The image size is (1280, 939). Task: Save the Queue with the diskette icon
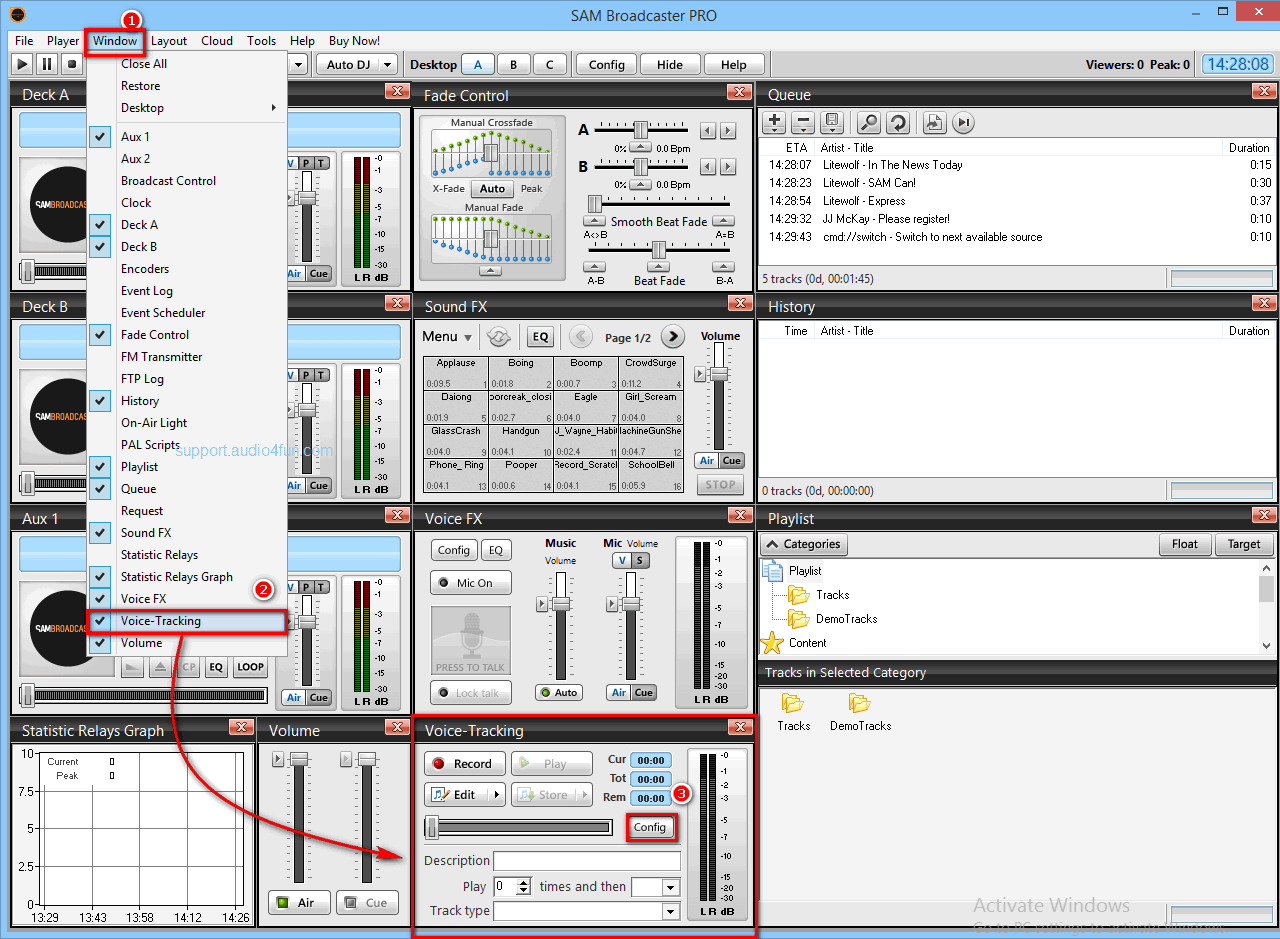[831, 122]
